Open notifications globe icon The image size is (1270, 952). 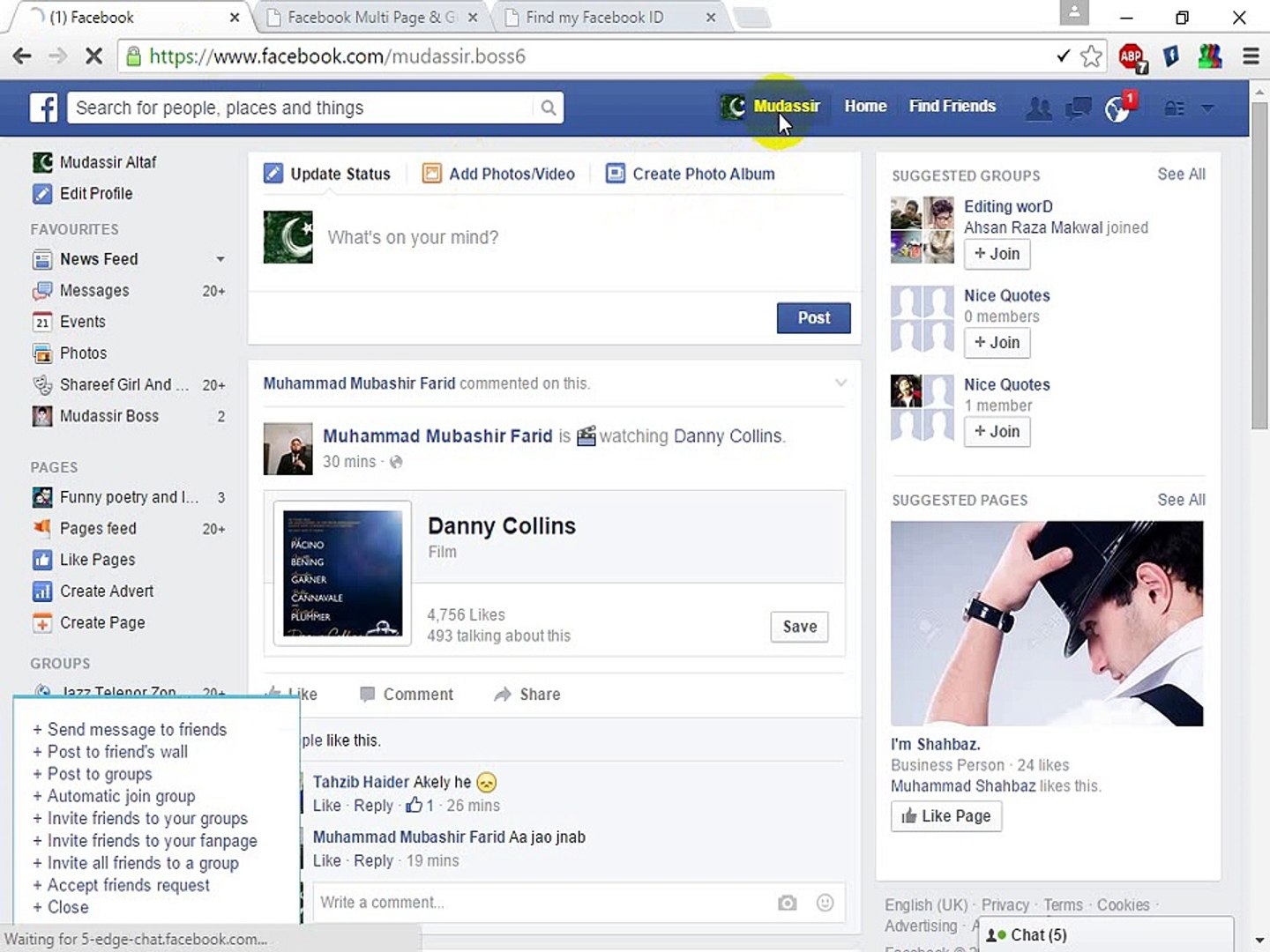[1117, 108]
